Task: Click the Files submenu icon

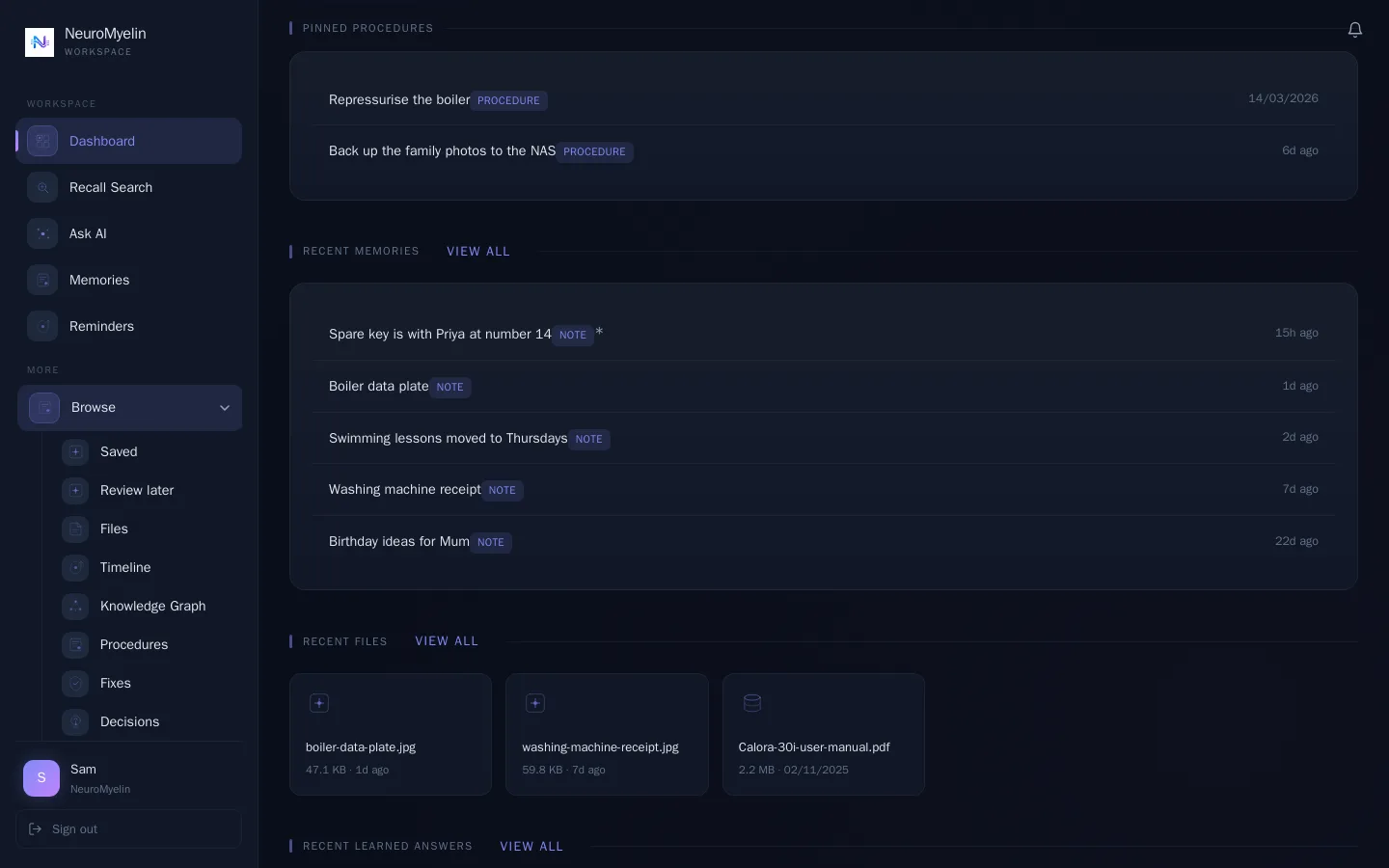Action: [75, 529]
